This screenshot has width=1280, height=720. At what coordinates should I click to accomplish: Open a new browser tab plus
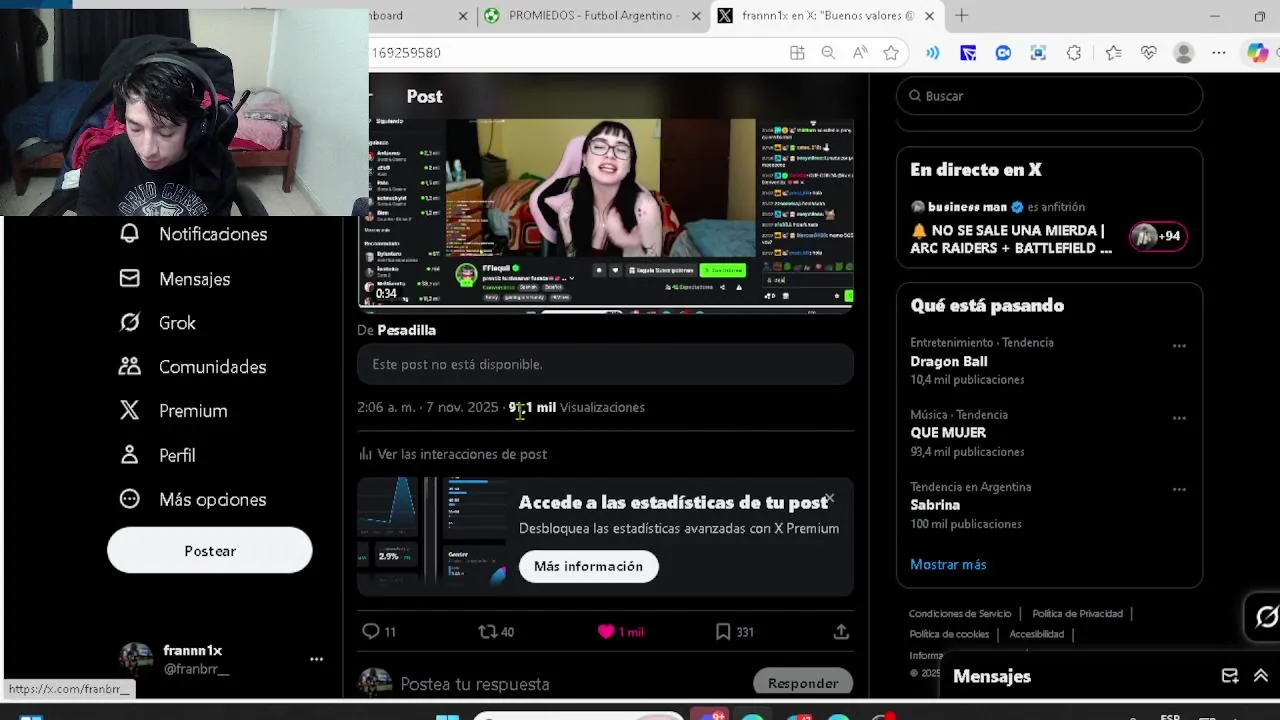point(961,16)
